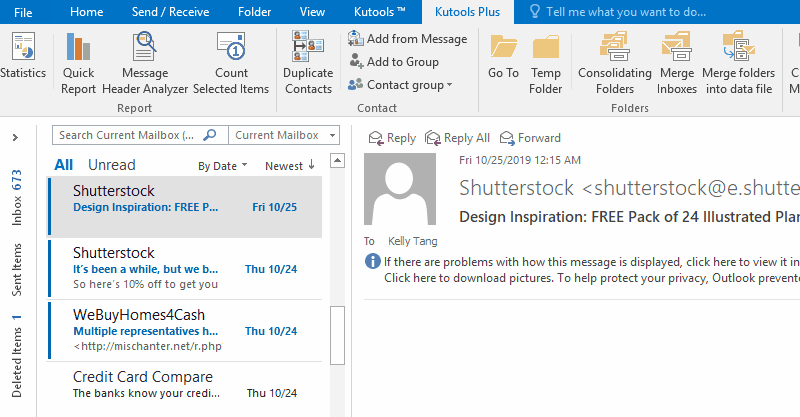
Task: Filter to Unread messages
Action: pos(112,165)
